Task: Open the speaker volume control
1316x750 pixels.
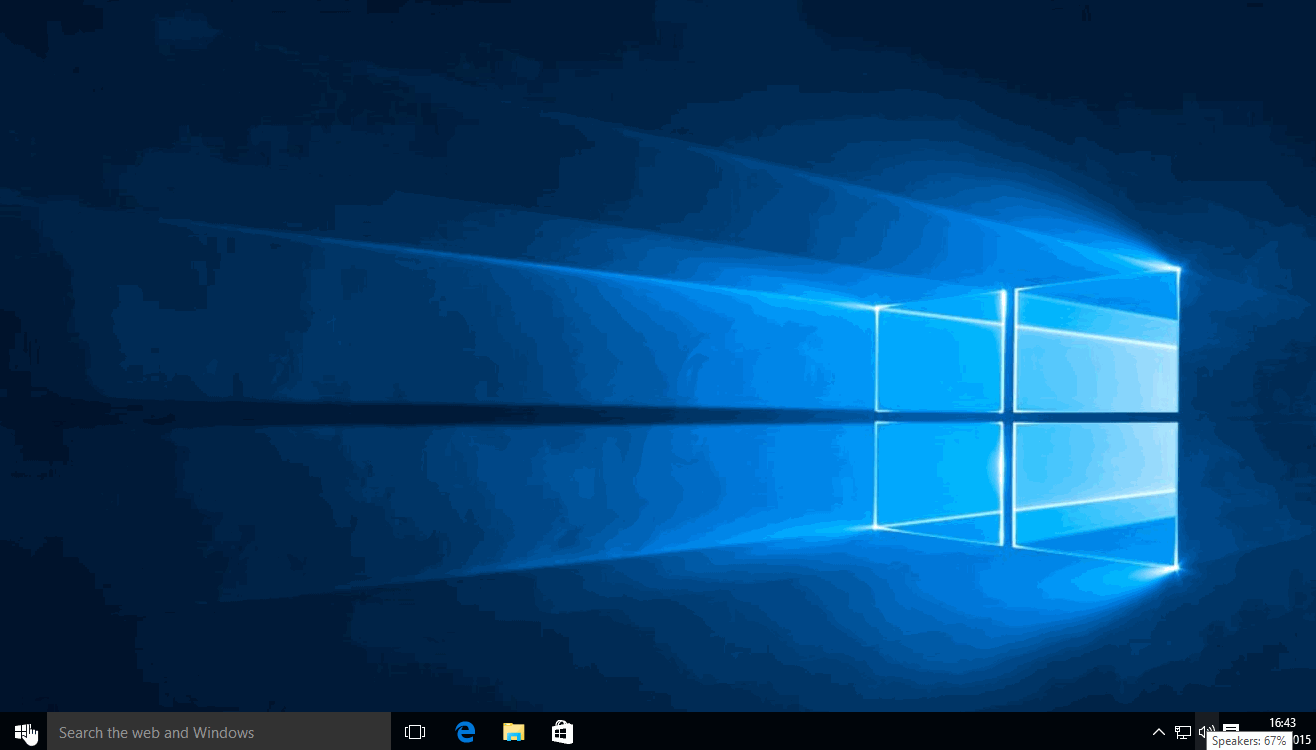Action: tap(1207, 731)
